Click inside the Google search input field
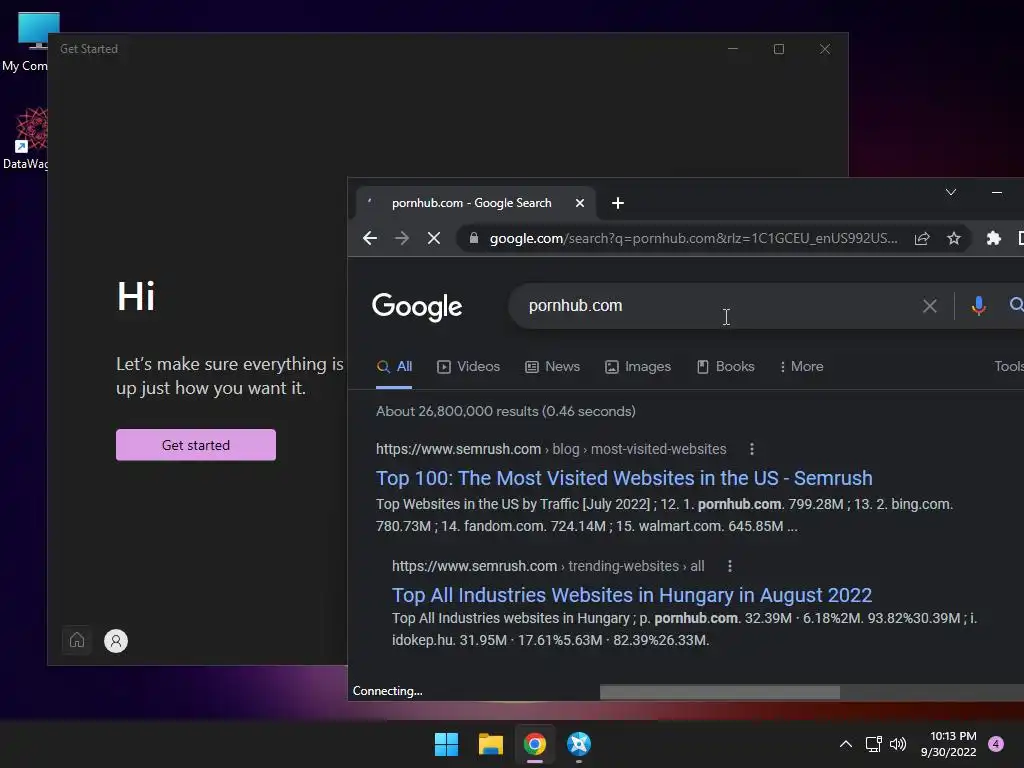Image resolution: width=1024 pixels, height=768 pixels. pos(718,306)
